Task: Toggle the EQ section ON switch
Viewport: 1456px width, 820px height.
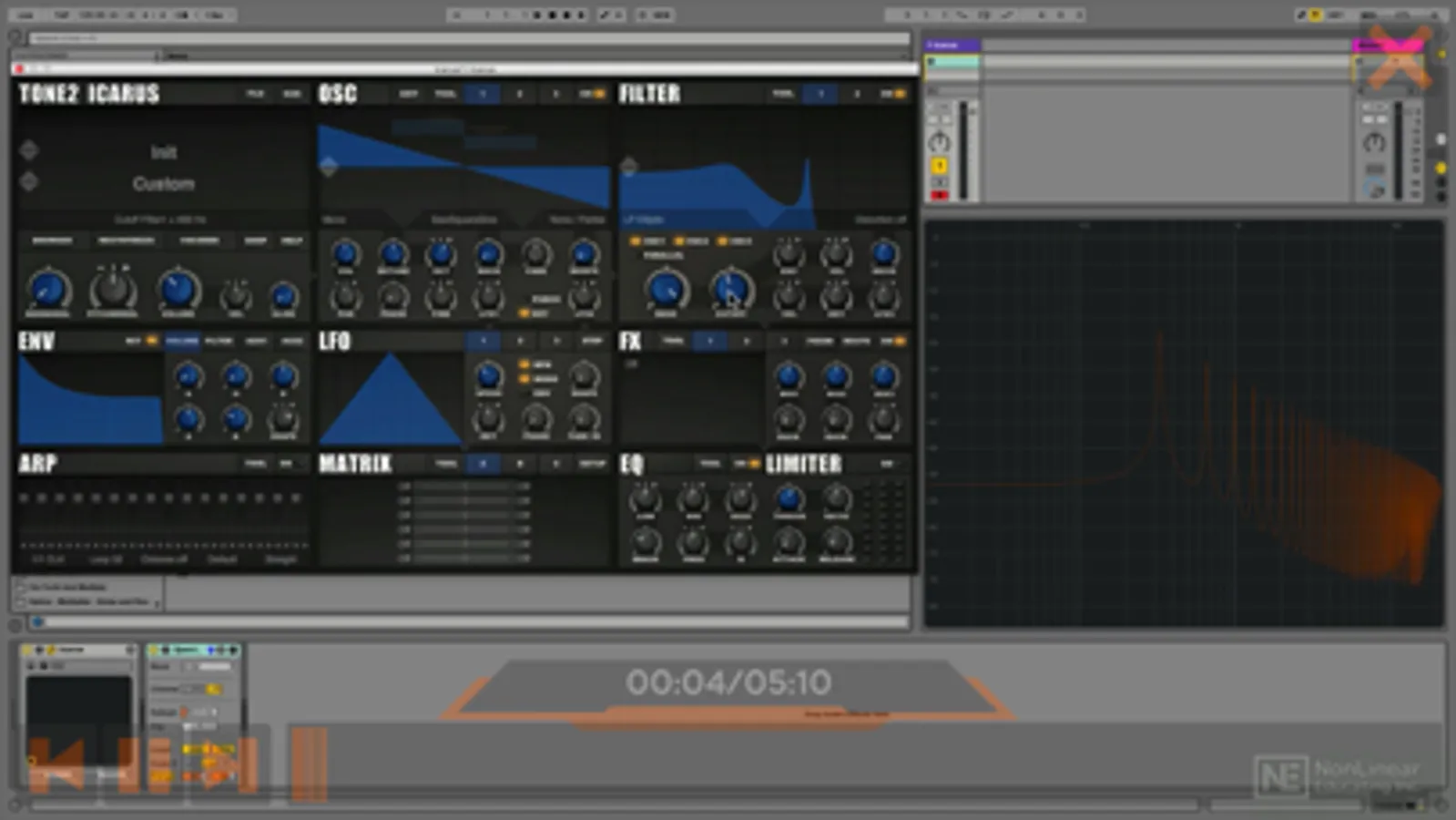Action: (x=747, y=464)
